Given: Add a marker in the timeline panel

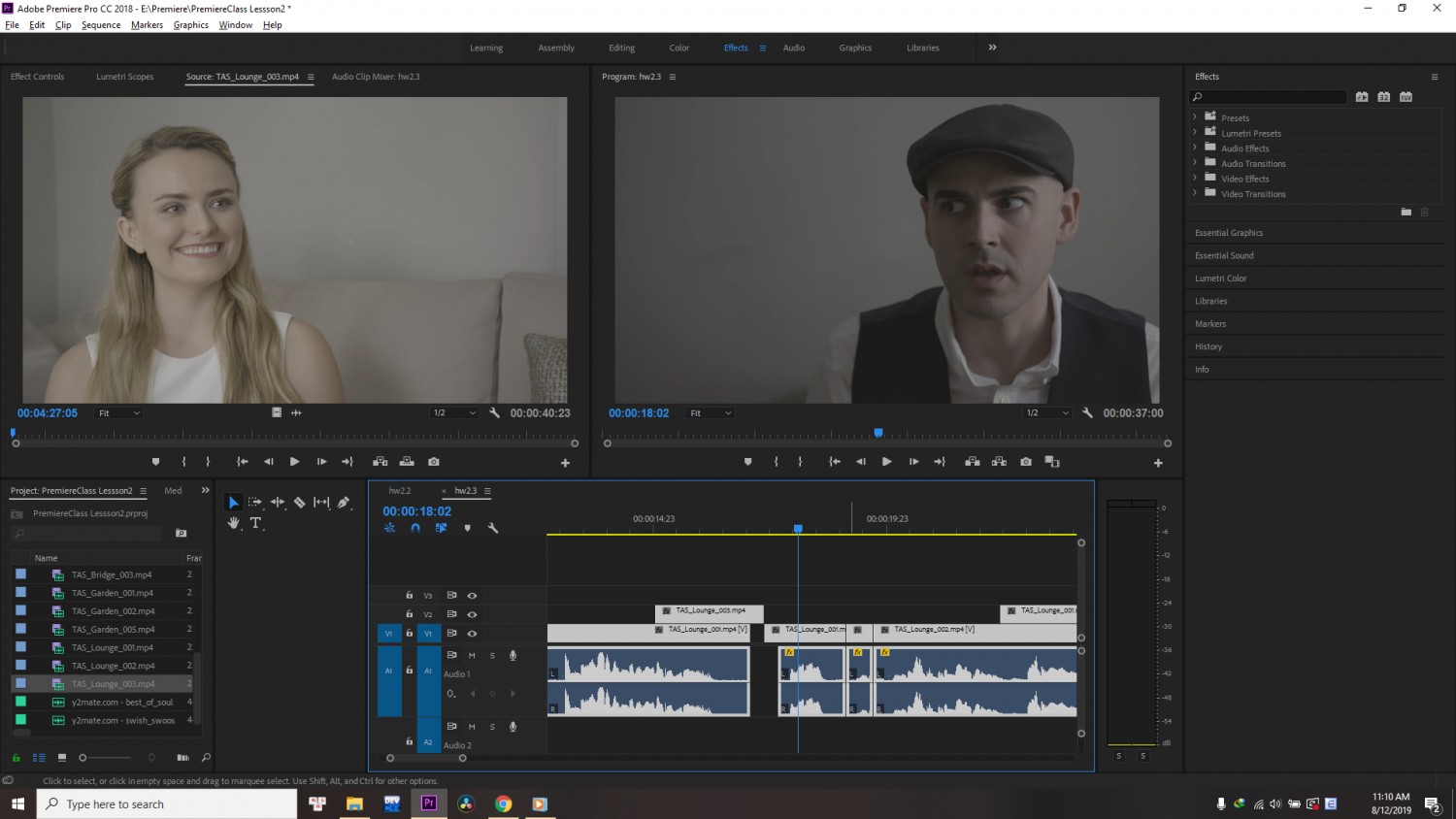Looking at the screenshot, I should click(467, 528).
